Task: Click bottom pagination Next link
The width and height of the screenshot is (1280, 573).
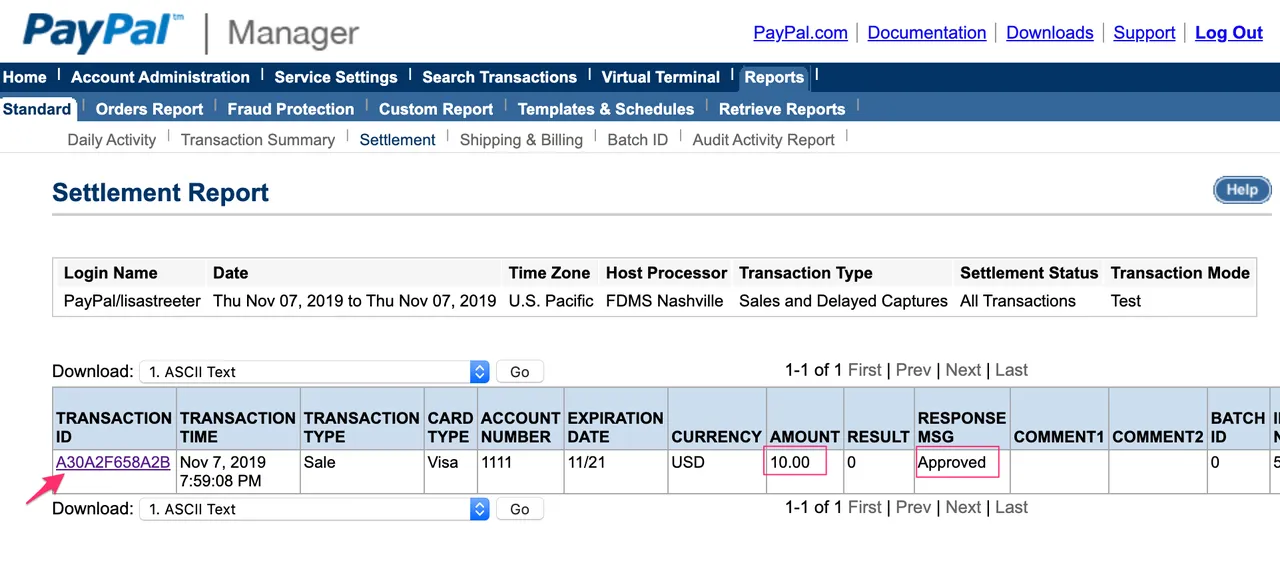Action: [x=963, y=507]
